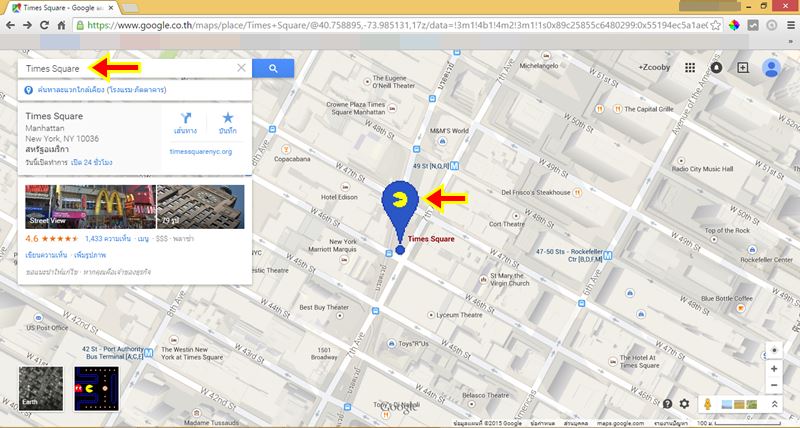Click the 47-50 Sts Rockefeller Ctr subway icon

pyautogui.click(x=608, y=256)
